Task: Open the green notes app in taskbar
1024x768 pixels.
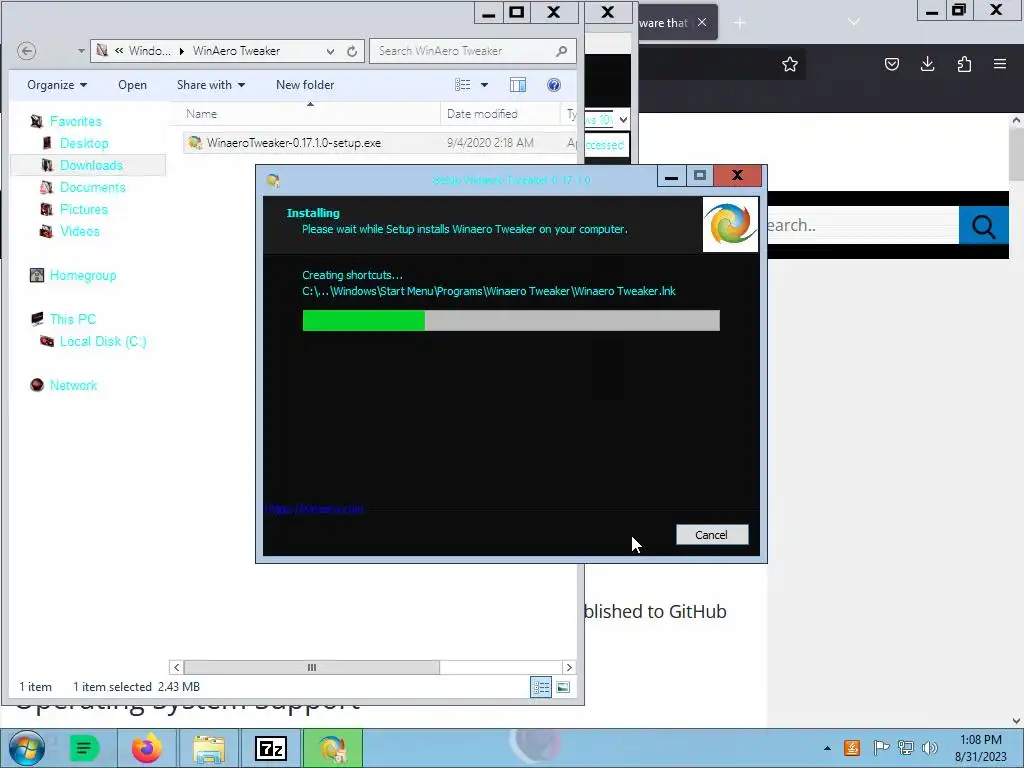Action: (x=84, y=748)
